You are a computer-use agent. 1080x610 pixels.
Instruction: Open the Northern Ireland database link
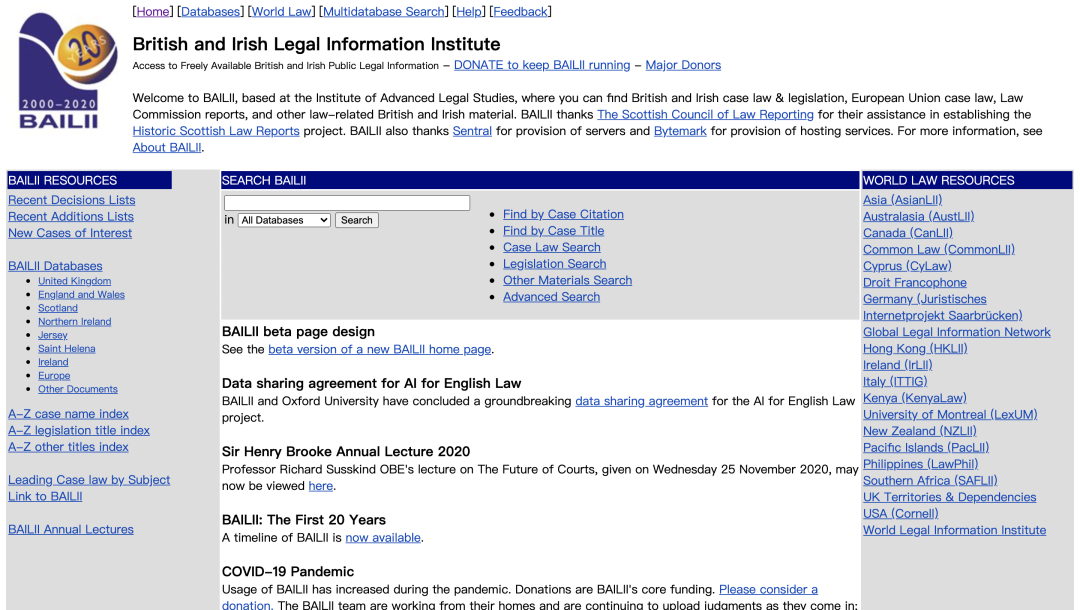[x=74, y=322]
